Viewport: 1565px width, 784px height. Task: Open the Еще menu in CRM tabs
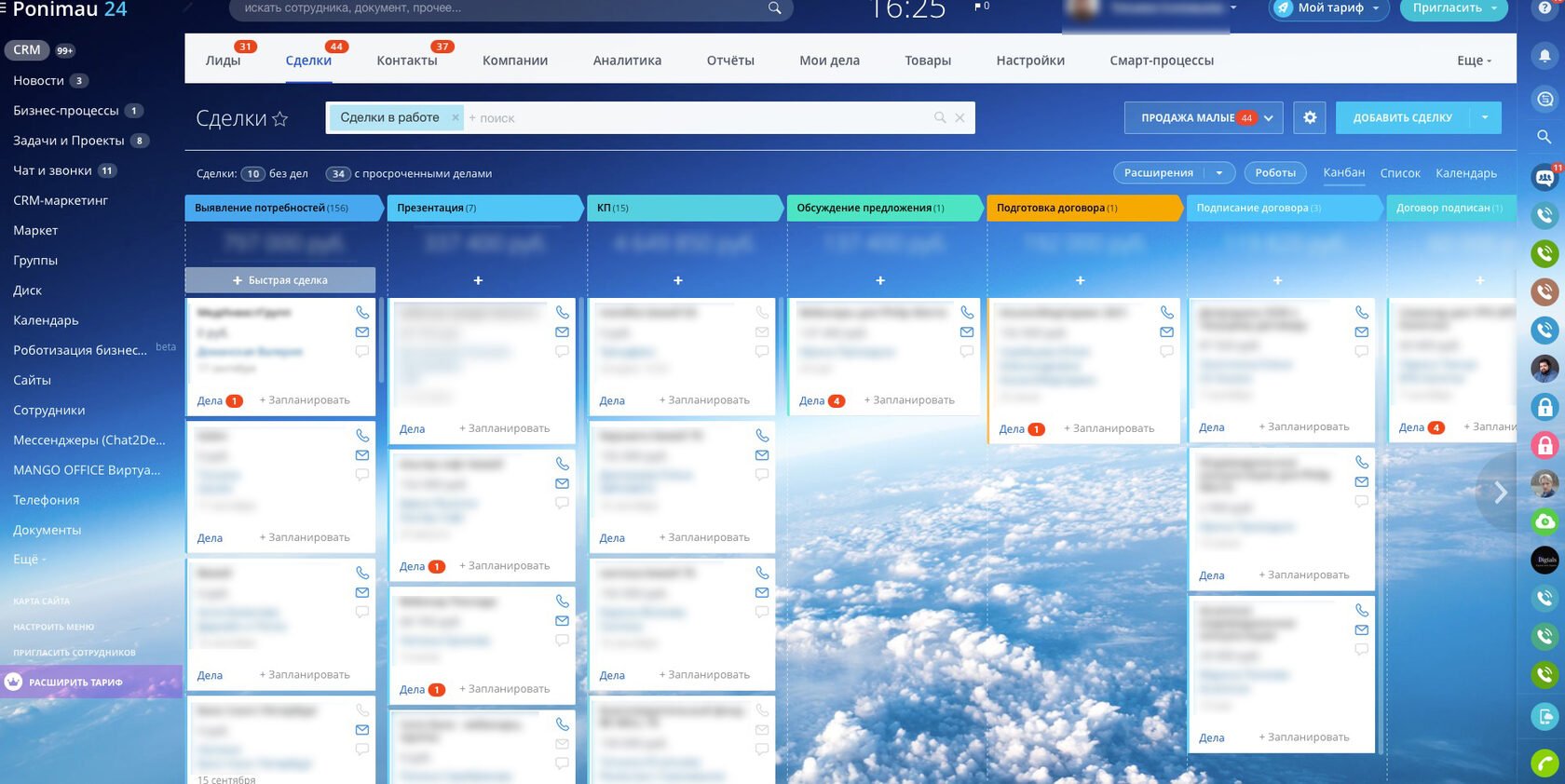(1474, 61)
